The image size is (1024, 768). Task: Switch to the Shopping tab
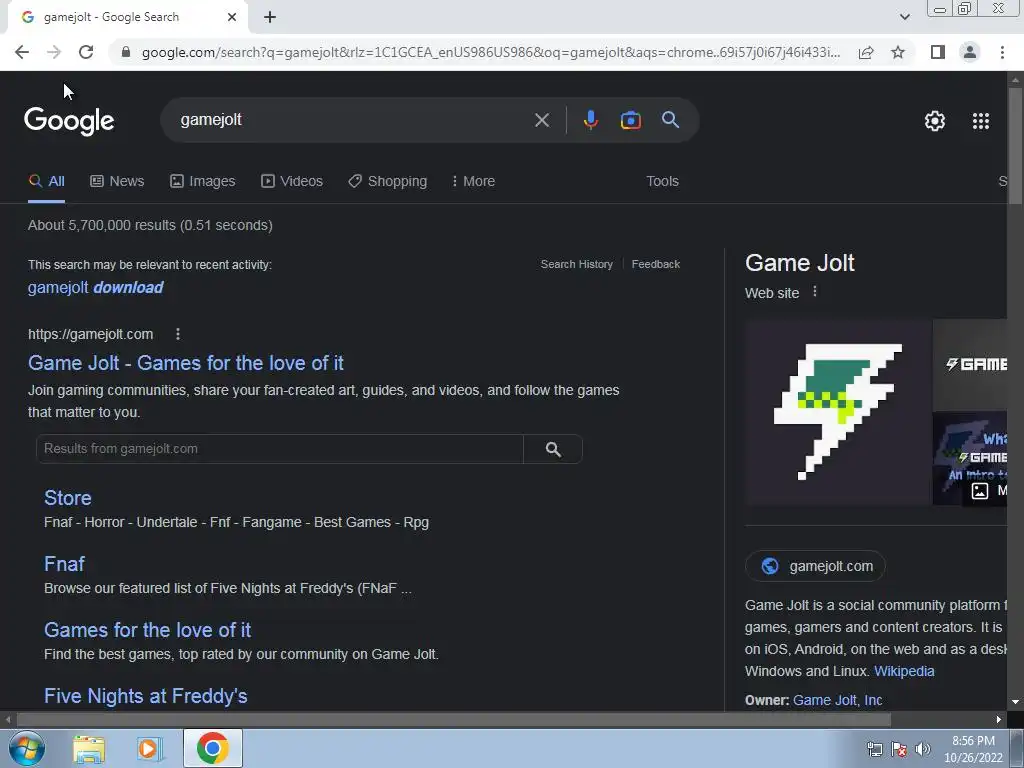(388, 182)
